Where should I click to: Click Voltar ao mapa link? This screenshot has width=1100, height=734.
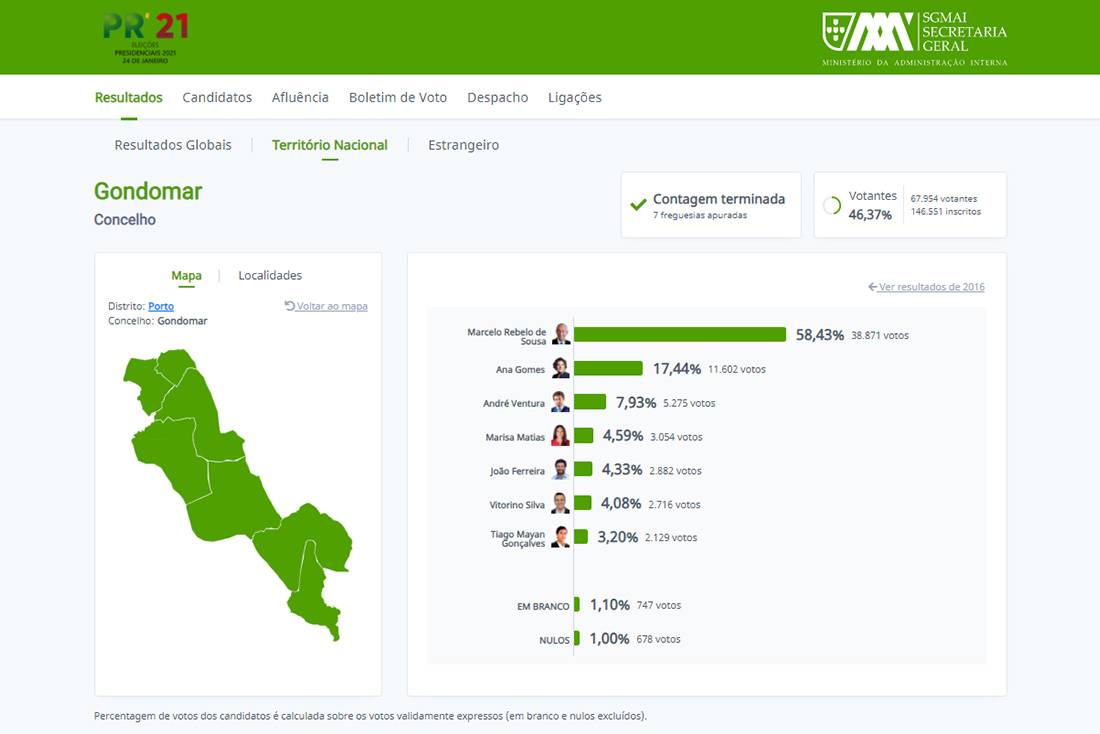pos(326,306)
